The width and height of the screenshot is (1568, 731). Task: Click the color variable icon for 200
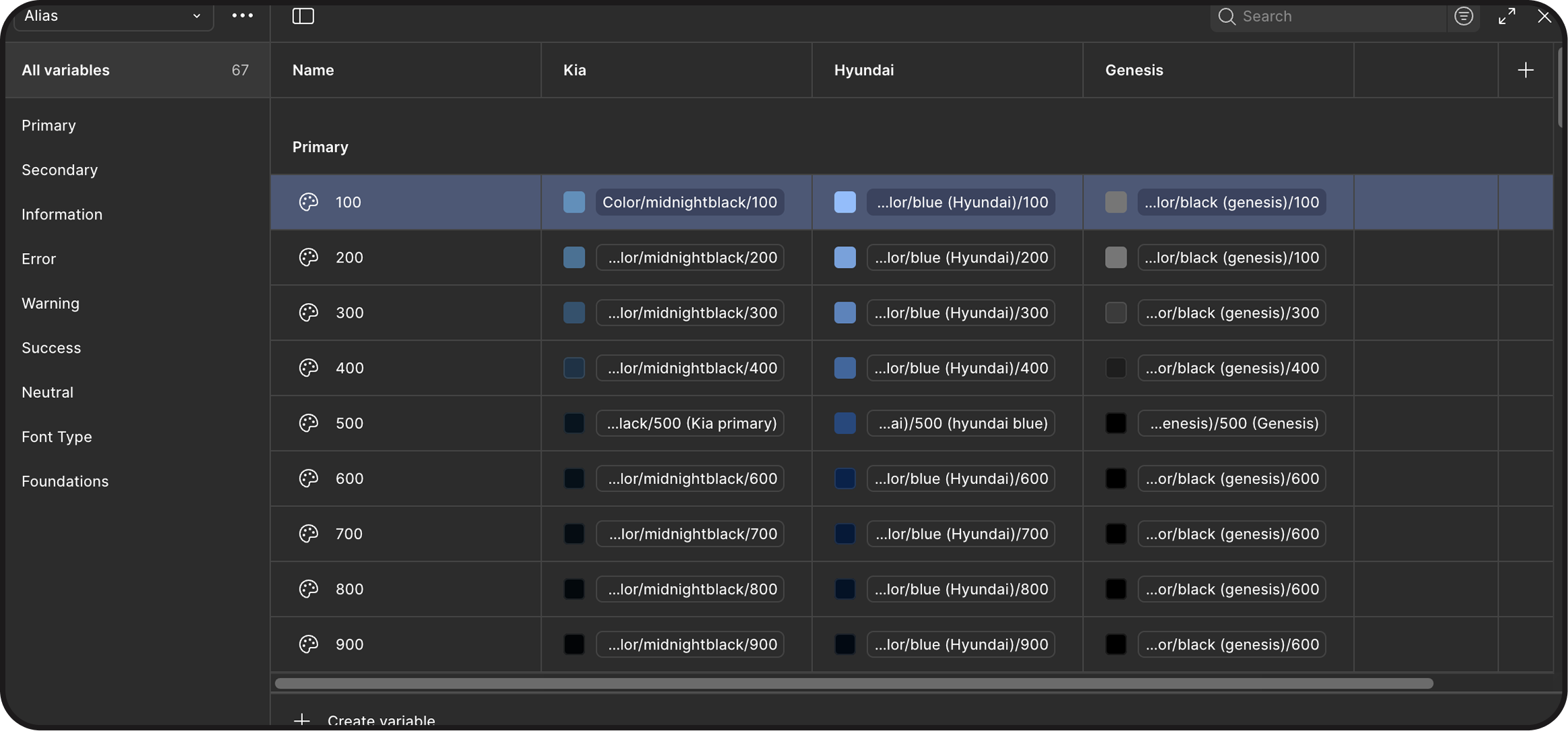(308, 257)
